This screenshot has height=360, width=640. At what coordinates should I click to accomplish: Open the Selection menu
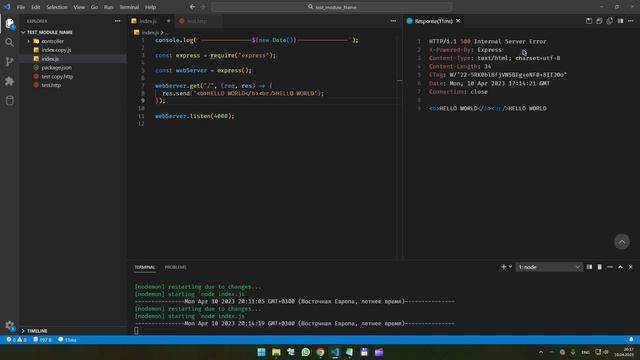(x=57, y=7)
